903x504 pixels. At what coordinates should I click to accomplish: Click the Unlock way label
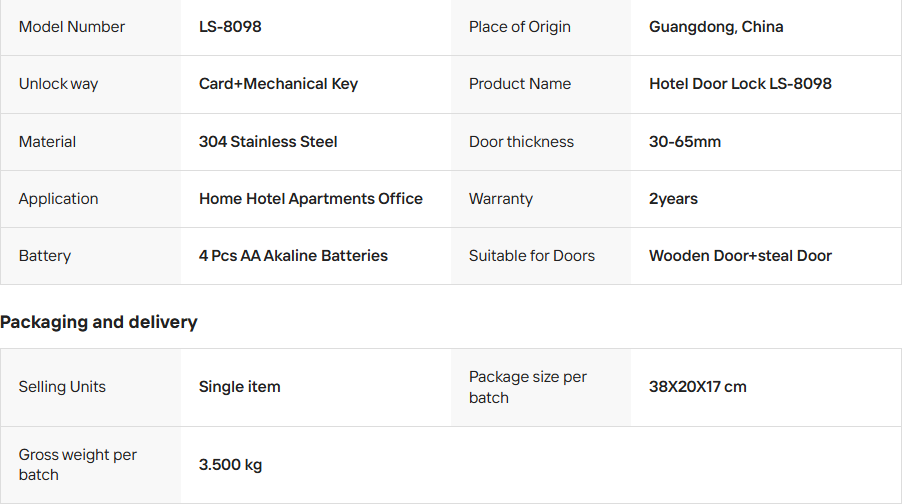[x=58, y=84]
